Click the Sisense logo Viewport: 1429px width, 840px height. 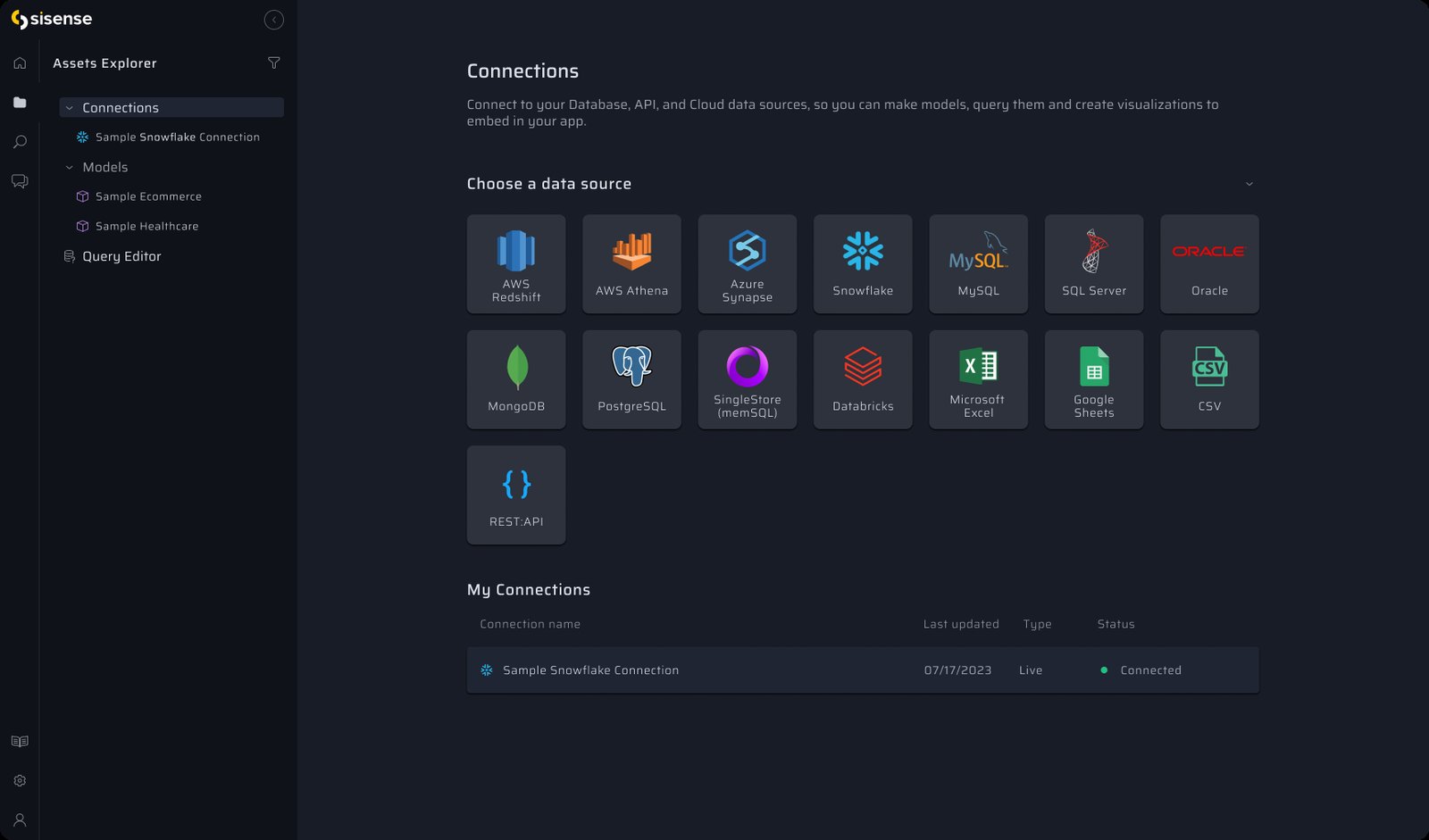click(x=51, y=19)
